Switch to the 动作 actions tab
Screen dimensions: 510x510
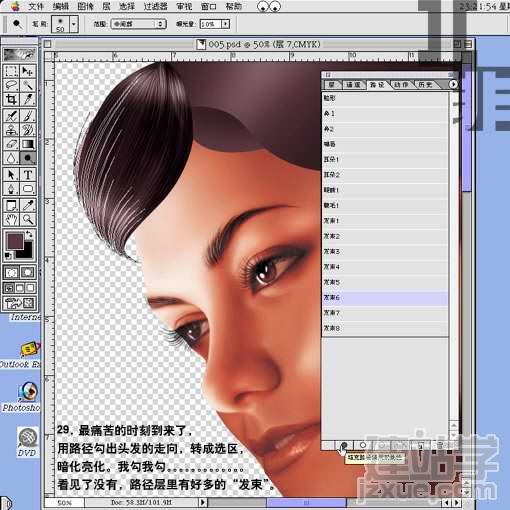401,85
